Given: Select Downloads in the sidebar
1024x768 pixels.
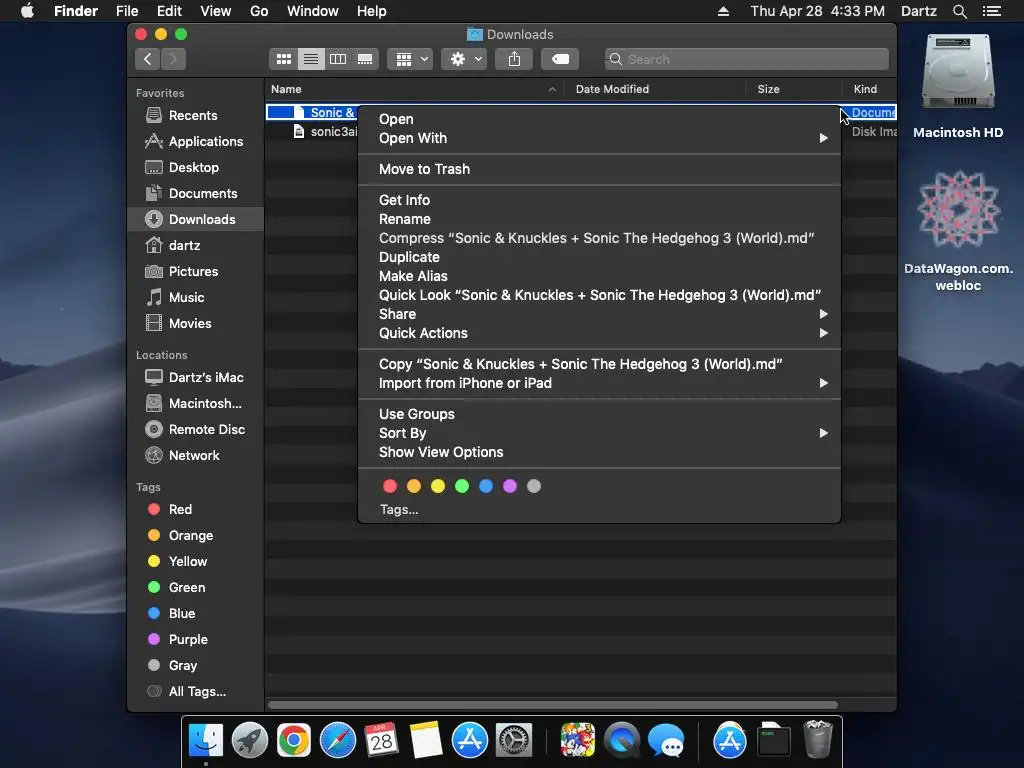Looking at the screenshot, I should (196, 219).
